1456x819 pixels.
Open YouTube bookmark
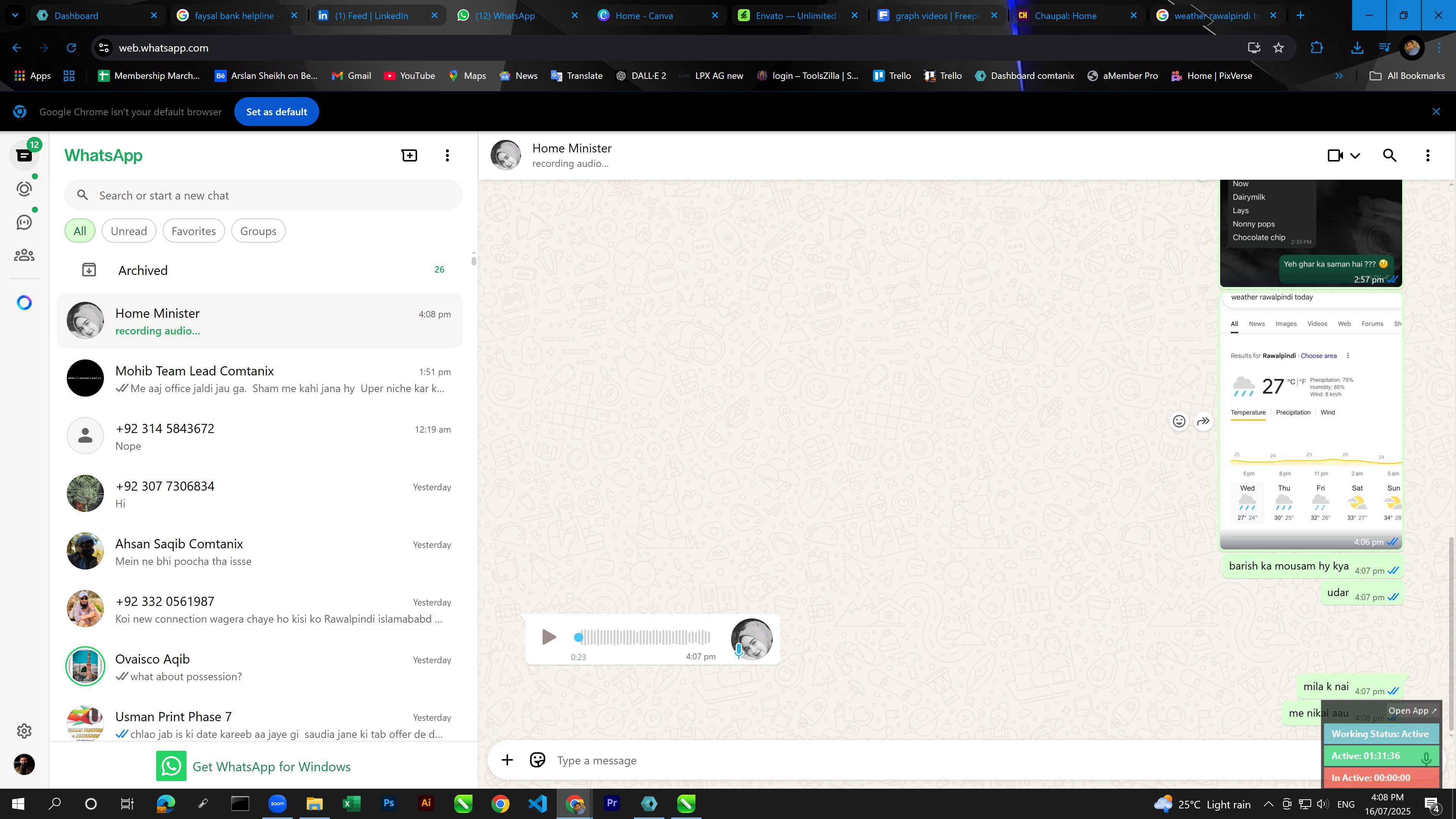(409, 76)
